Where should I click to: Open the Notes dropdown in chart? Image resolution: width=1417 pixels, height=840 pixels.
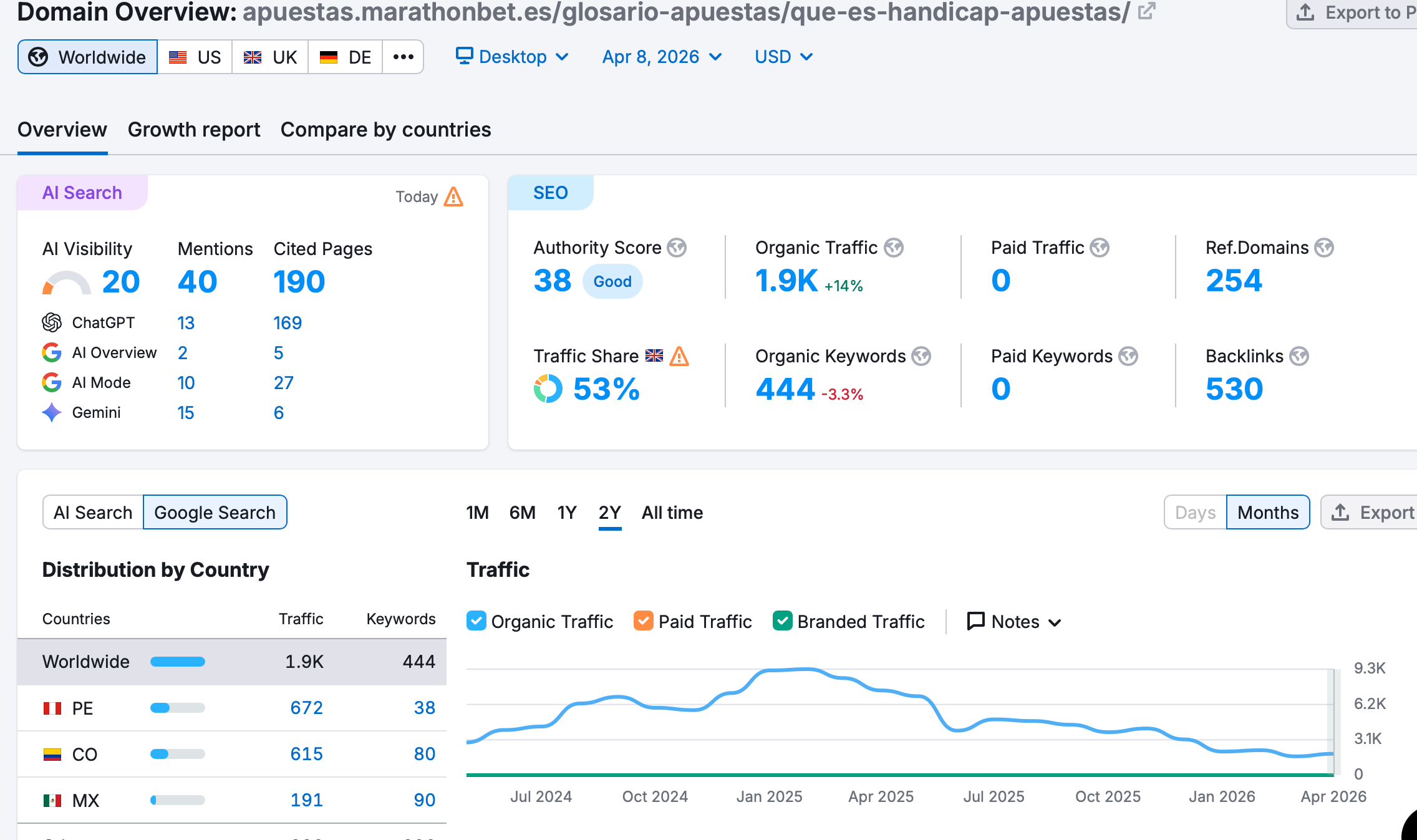tap(1014, 622)
